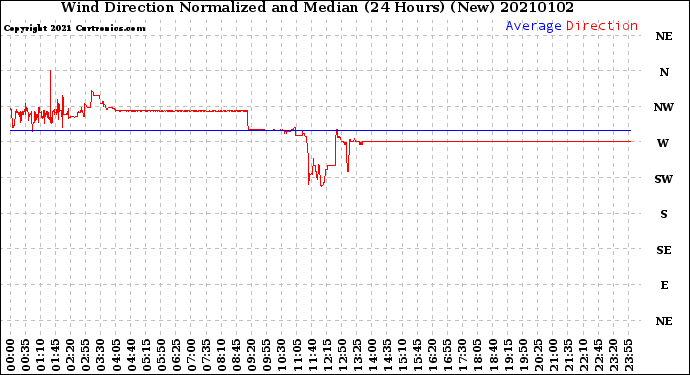Click the bottom 'NE' axis label
Screen dimensions: 690x375
tap(664, 321)
